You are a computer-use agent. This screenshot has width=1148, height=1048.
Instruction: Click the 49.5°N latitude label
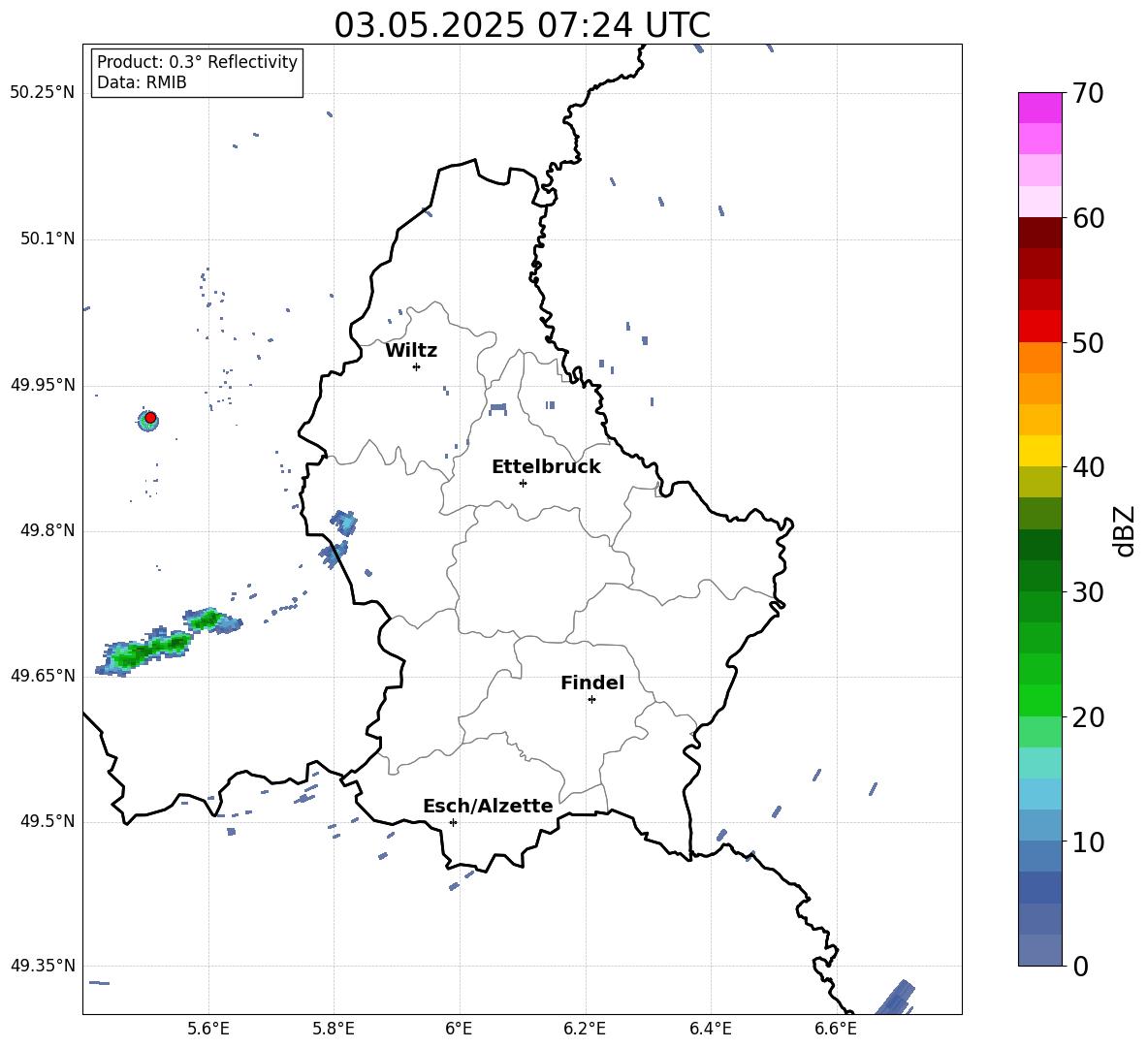pyautogui.click(x=47, y=821)
